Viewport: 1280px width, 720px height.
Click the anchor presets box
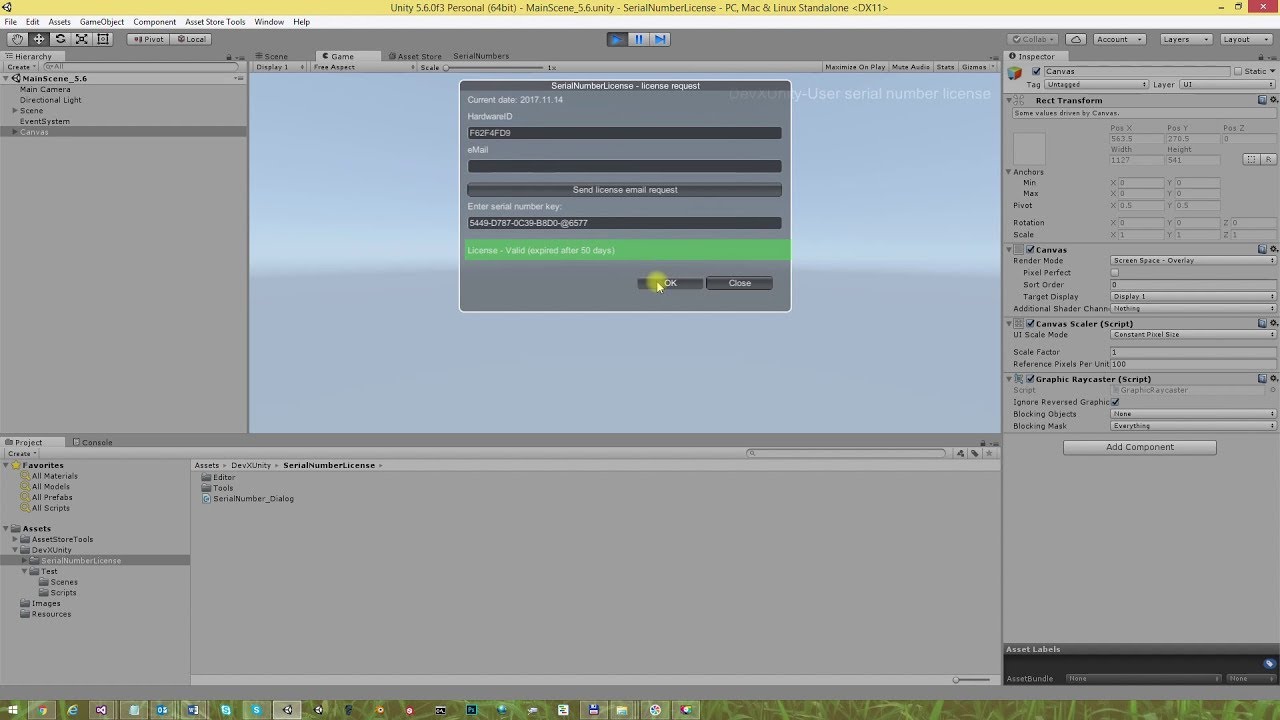(1029, 149)
